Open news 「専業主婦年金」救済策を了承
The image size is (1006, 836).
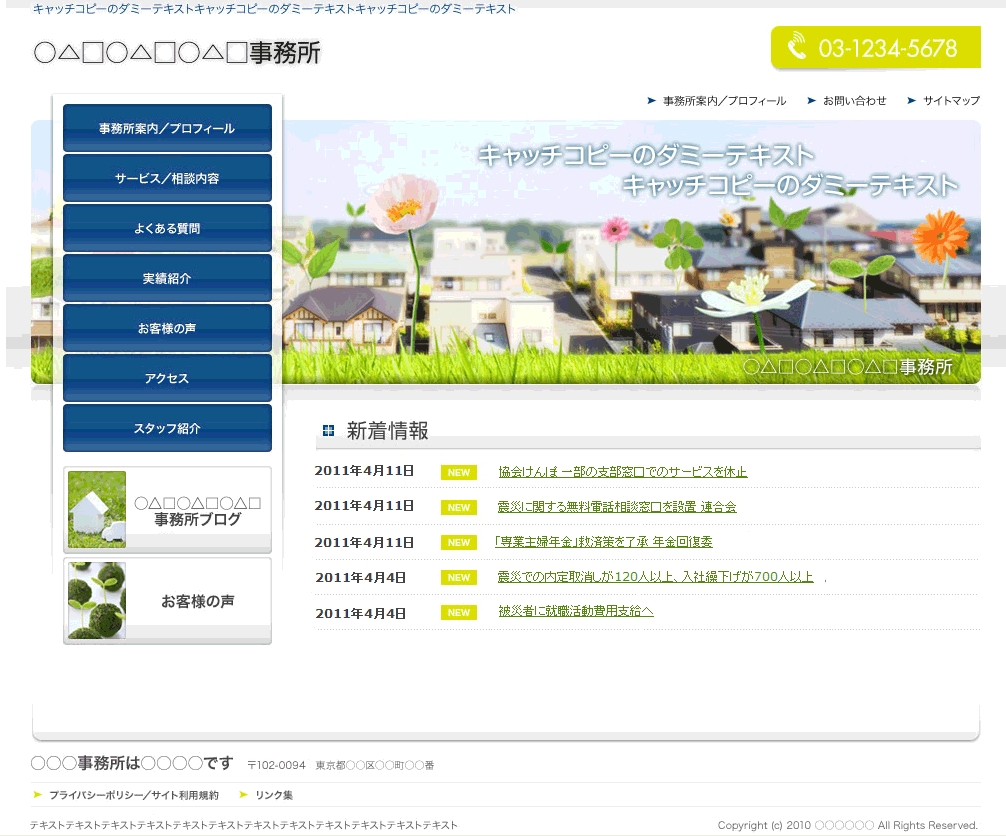point(603,542)
